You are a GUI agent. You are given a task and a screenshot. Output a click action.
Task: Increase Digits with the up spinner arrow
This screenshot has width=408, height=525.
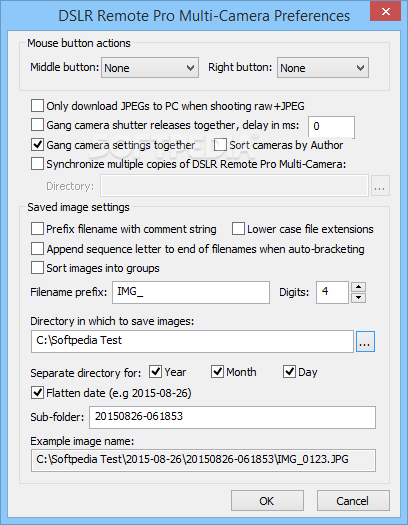coord(358,287)
